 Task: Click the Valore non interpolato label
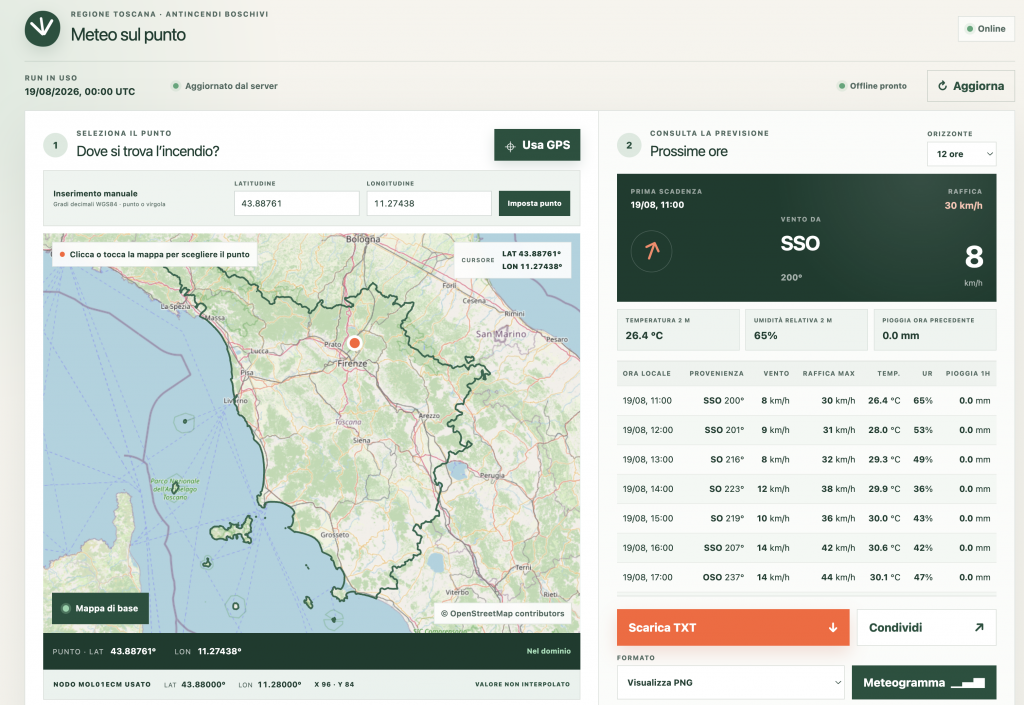pyautogui.click(x=522, y=684)
